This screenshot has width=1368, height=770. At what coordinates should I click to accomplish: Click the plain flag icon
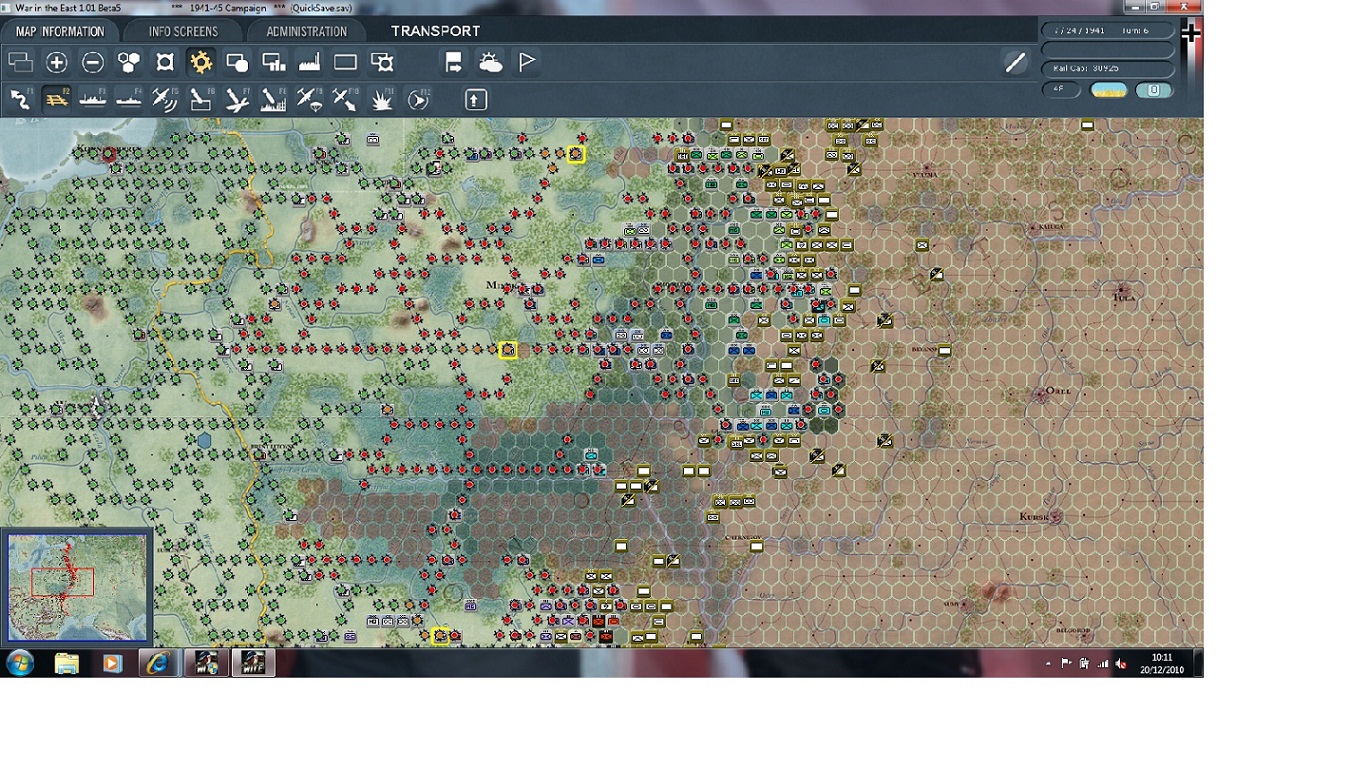click(526, 63)
